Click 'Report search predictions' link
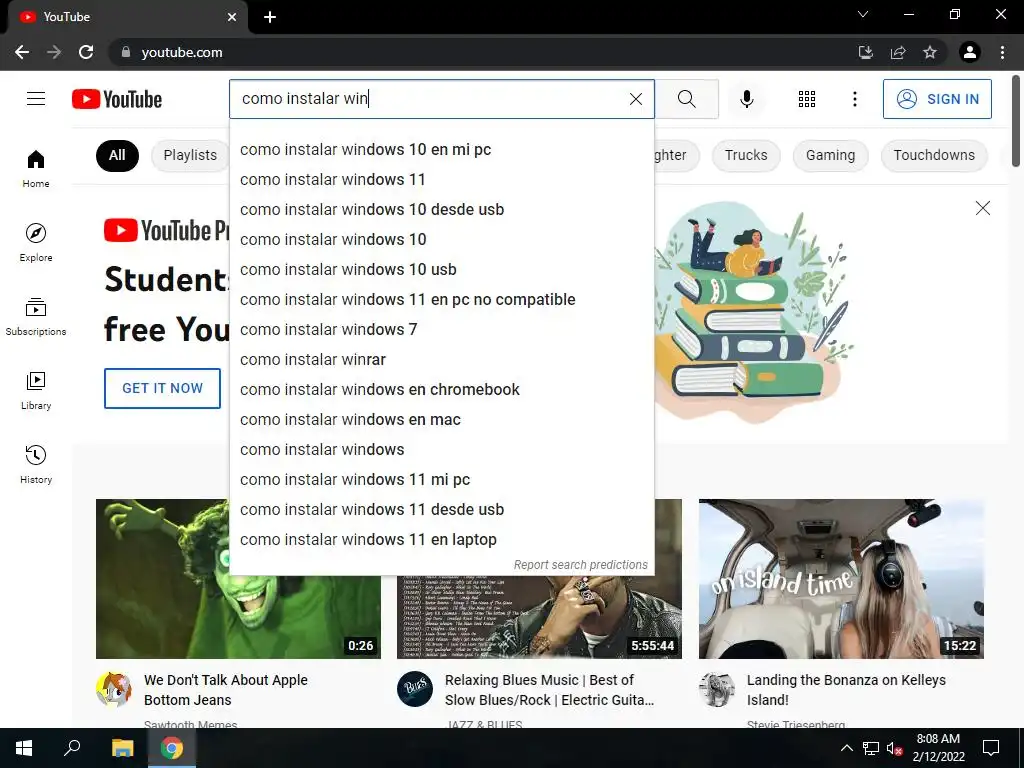Screen dimensions: 1024x768 581,565
